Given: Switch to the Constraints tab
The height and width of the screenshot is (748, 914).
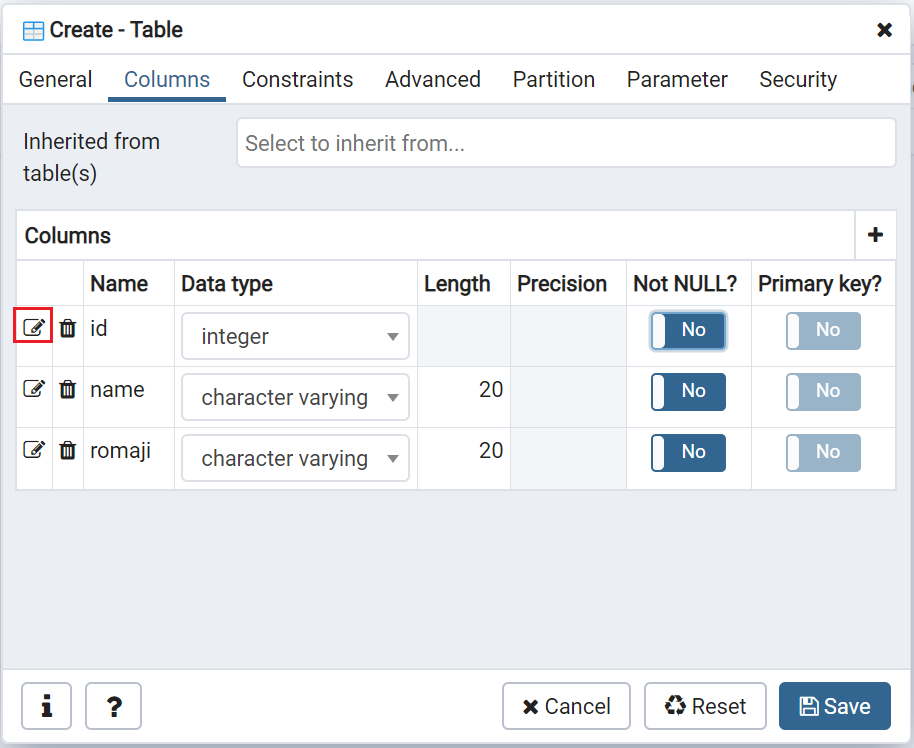Looking at the screenshot, I should 297,80.
